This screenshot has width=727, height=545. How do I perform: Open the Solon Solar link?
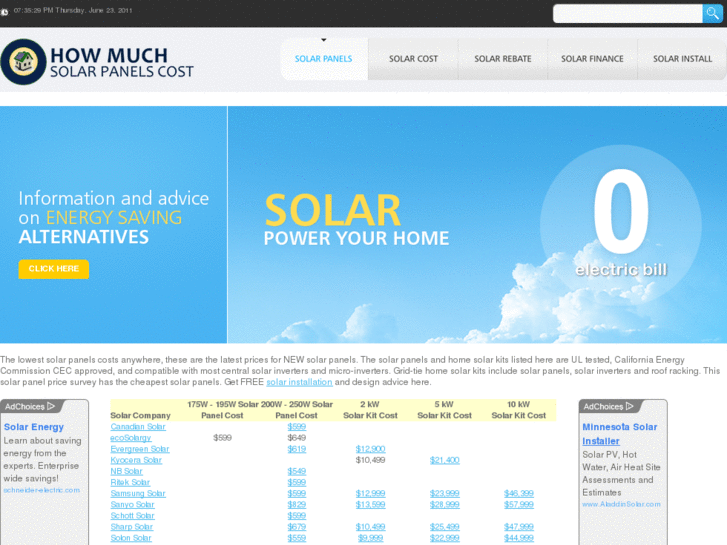[131, 538]
